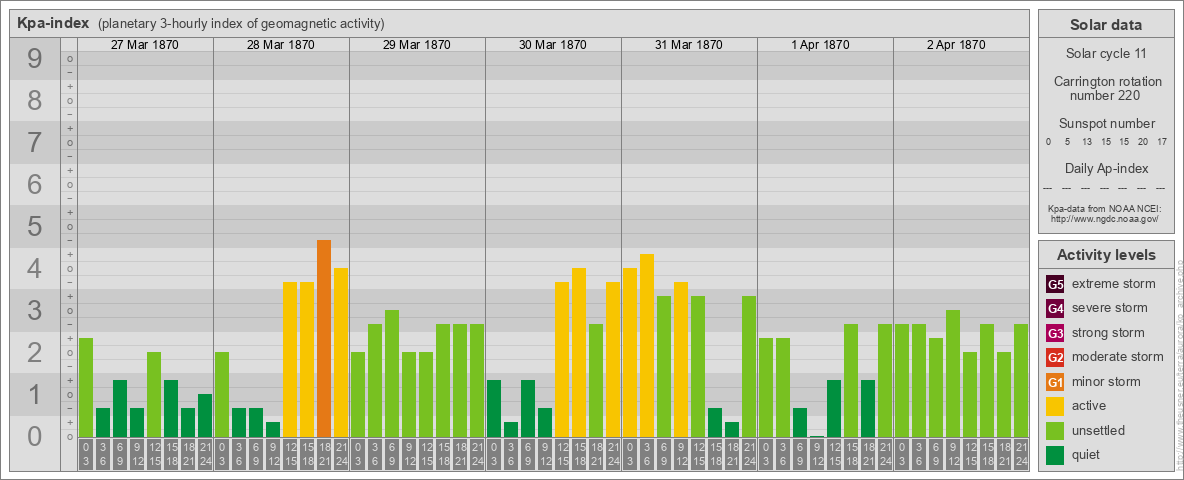
Task: Click the 31 Mar 1870 date header
Action: [x=689, y=45]
